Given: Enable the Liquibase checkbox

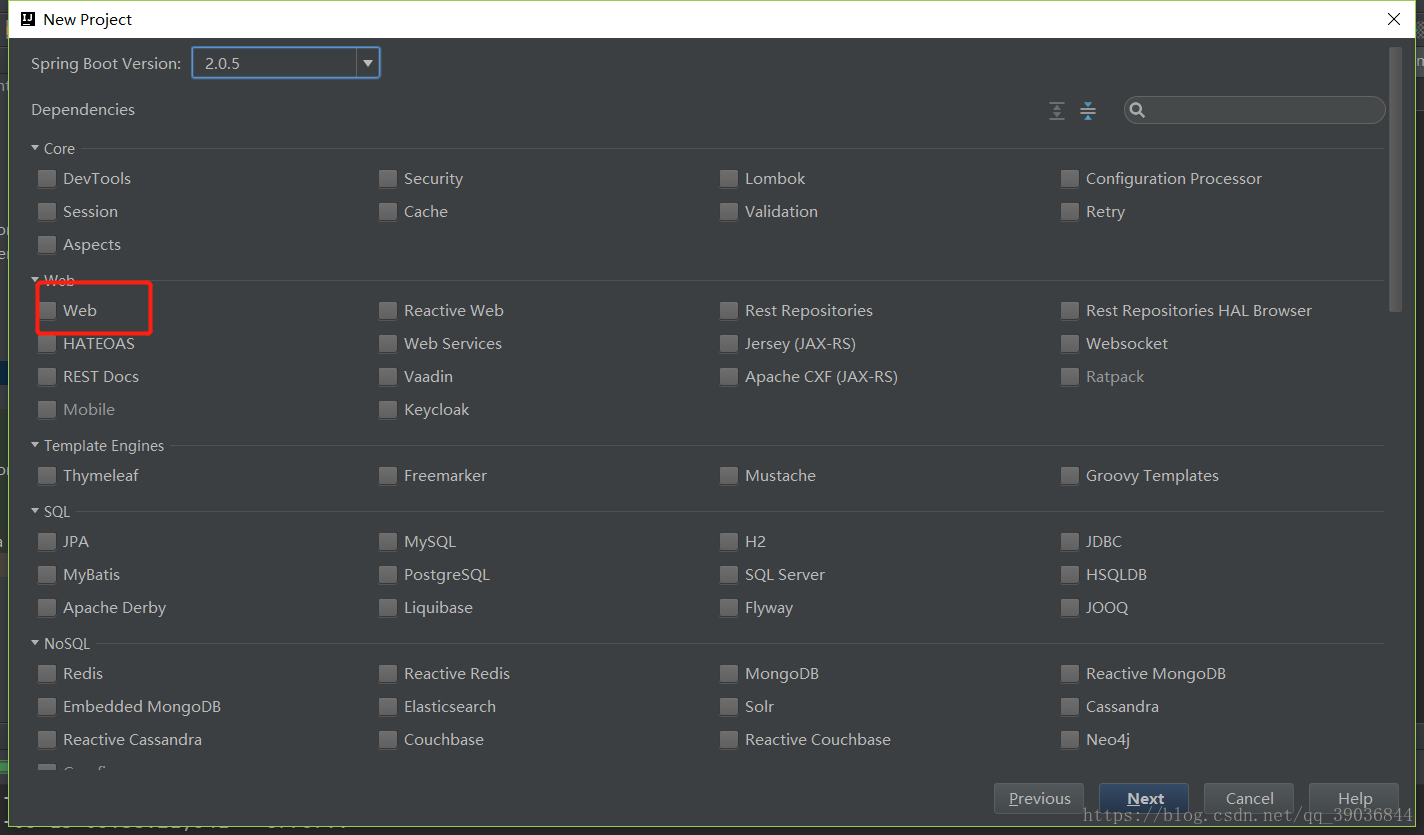Looking at the screenshot, I should click(388, 608).
